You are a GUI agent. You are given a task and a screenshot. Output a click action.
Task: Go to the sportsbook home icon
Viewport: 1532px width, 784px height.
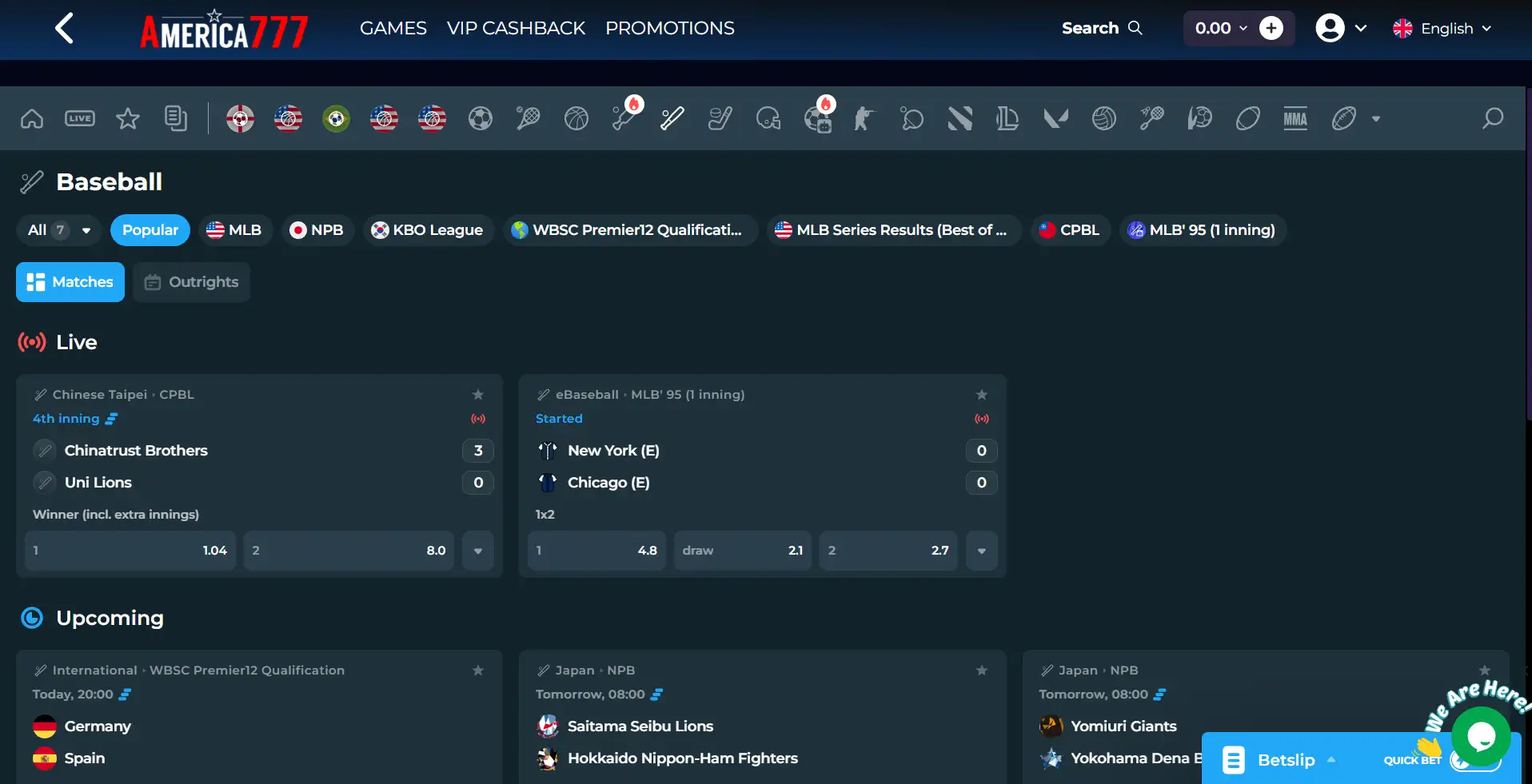pyautogui.click(x=32, y=119)
